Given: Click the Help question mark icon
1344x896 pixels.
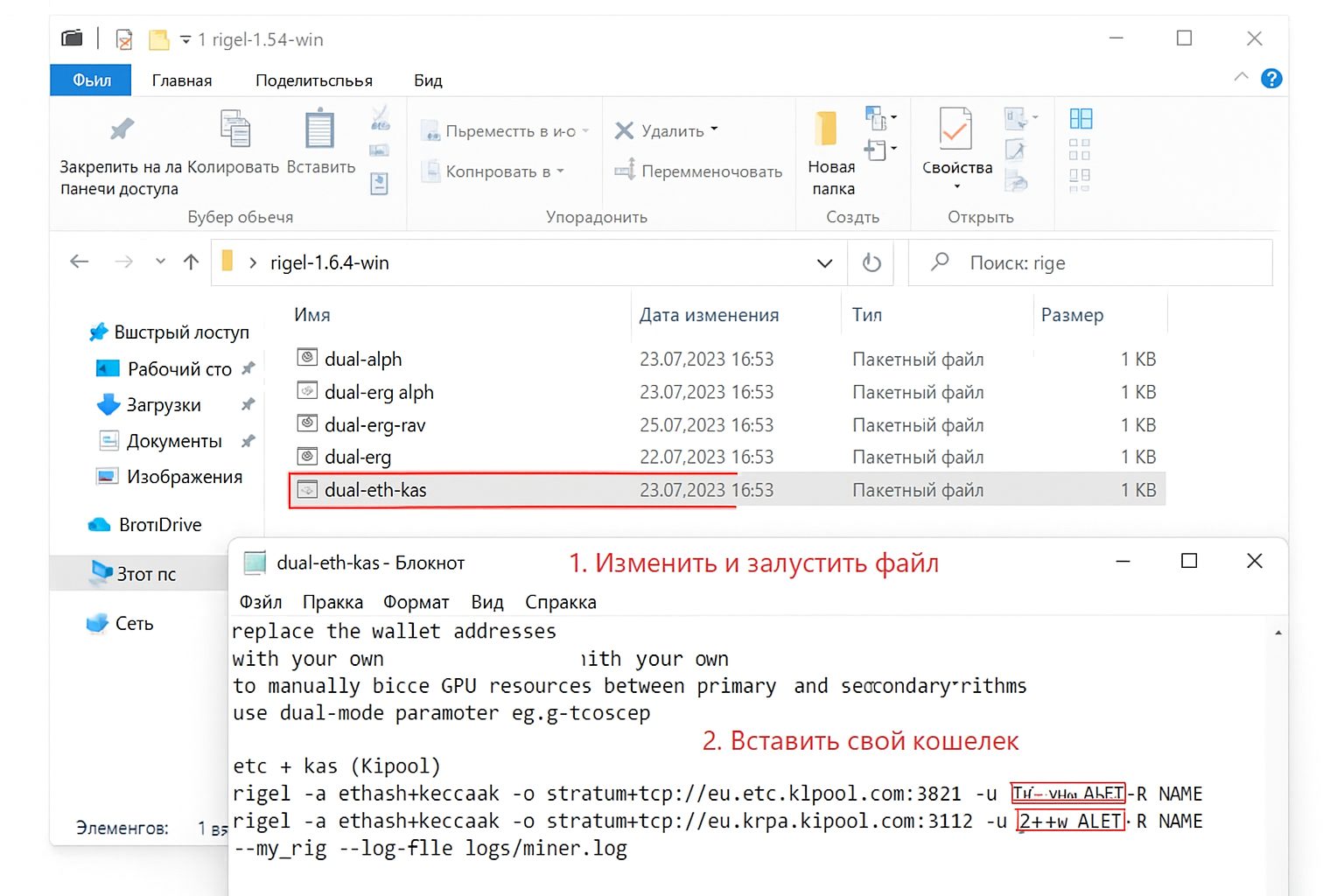Looking at the screenshot, I should (x=1270, y=79).
